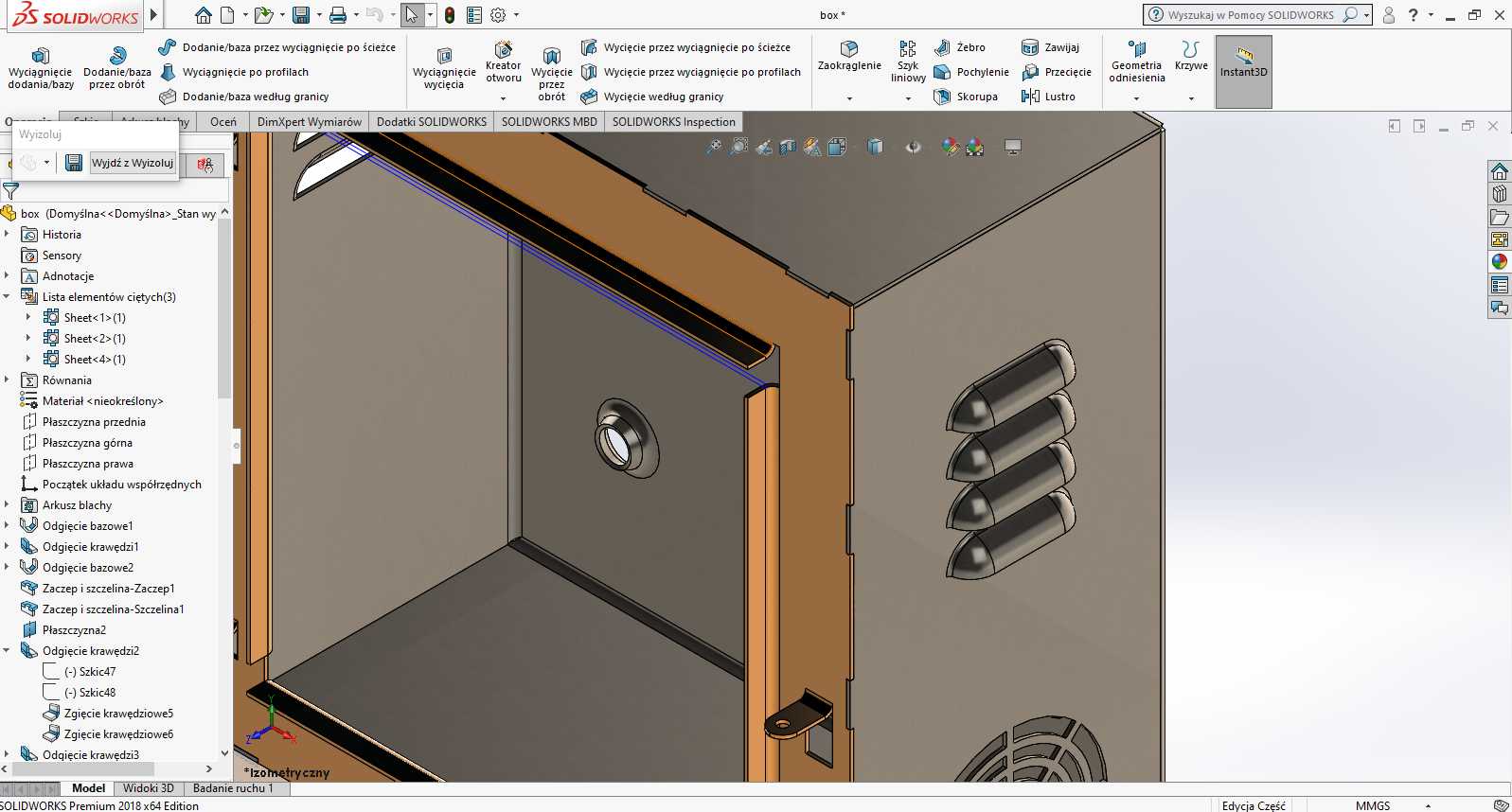
Task: Open the Save dropdown arrow
Action: [318, 15]
